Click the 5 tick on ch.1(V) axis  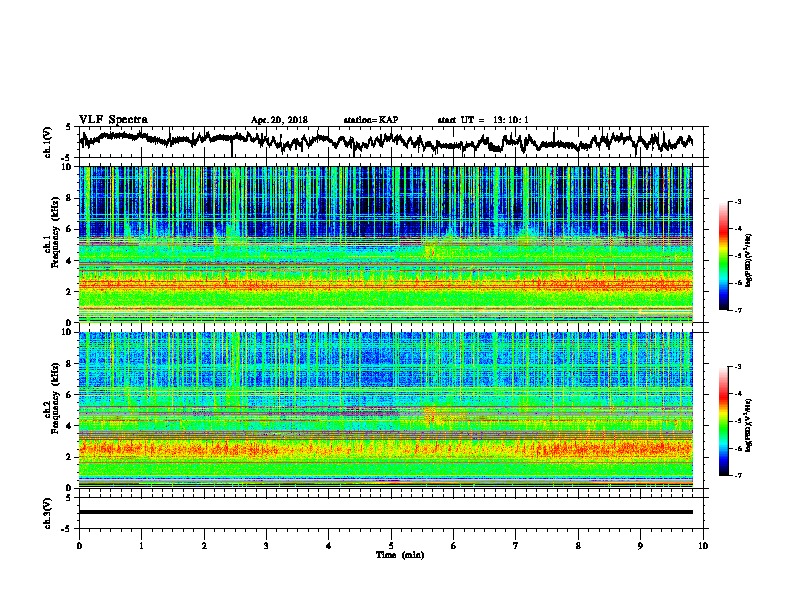[68, 127]
